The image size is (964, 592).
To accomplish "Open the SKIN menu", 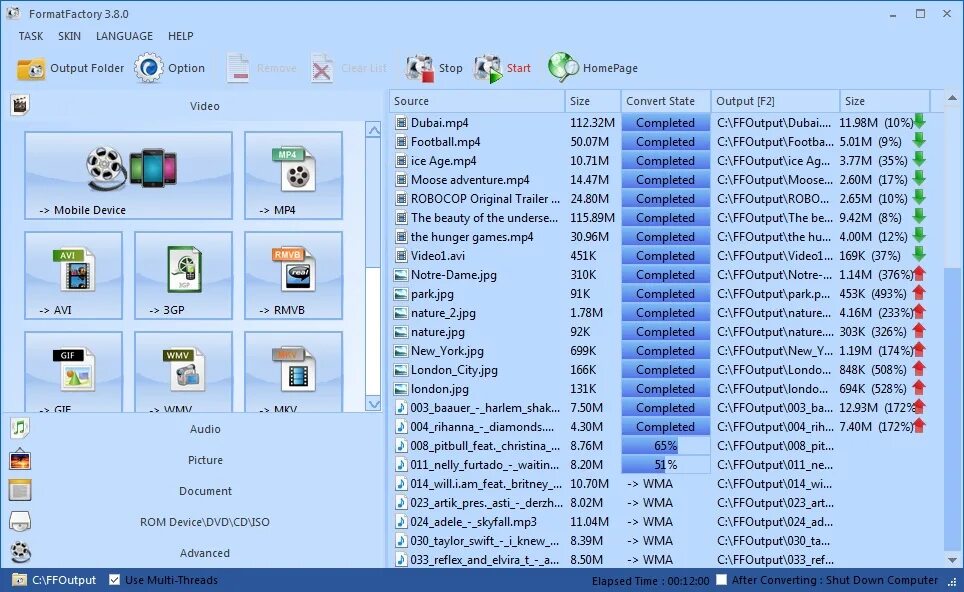I will (69, 36).
